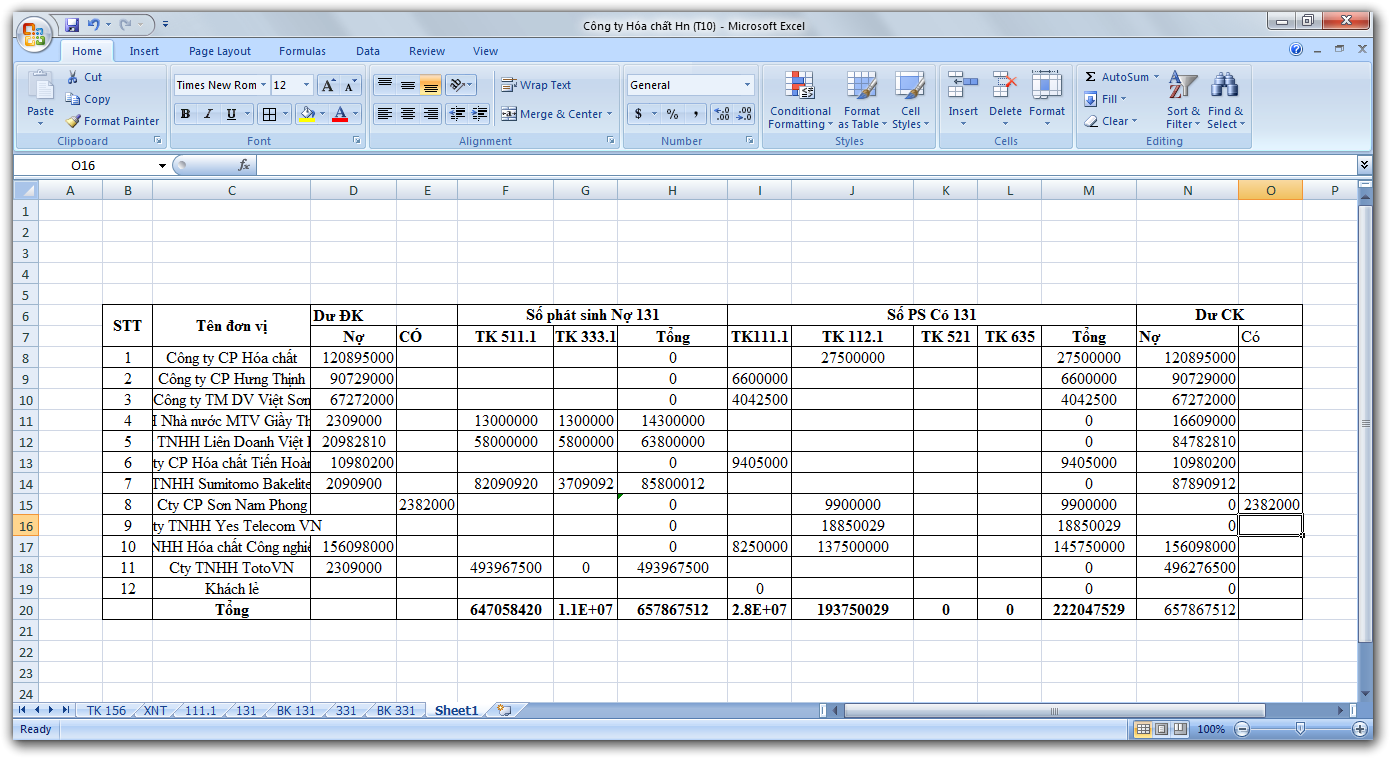1390x759 pixels.
Task: Open the General number format dropdown
Action: pos(746,85)
